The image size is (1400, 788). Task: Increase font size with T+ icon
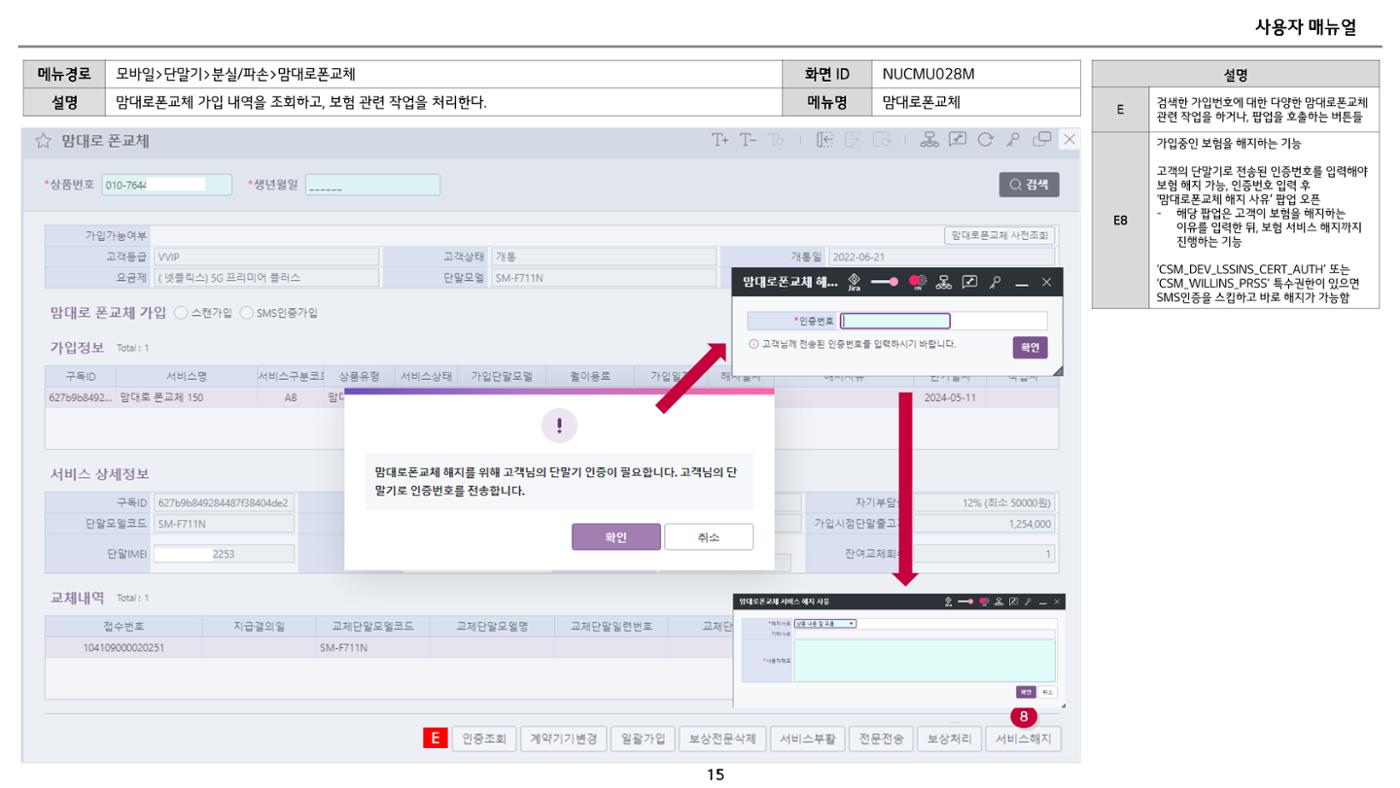[720, 140]
